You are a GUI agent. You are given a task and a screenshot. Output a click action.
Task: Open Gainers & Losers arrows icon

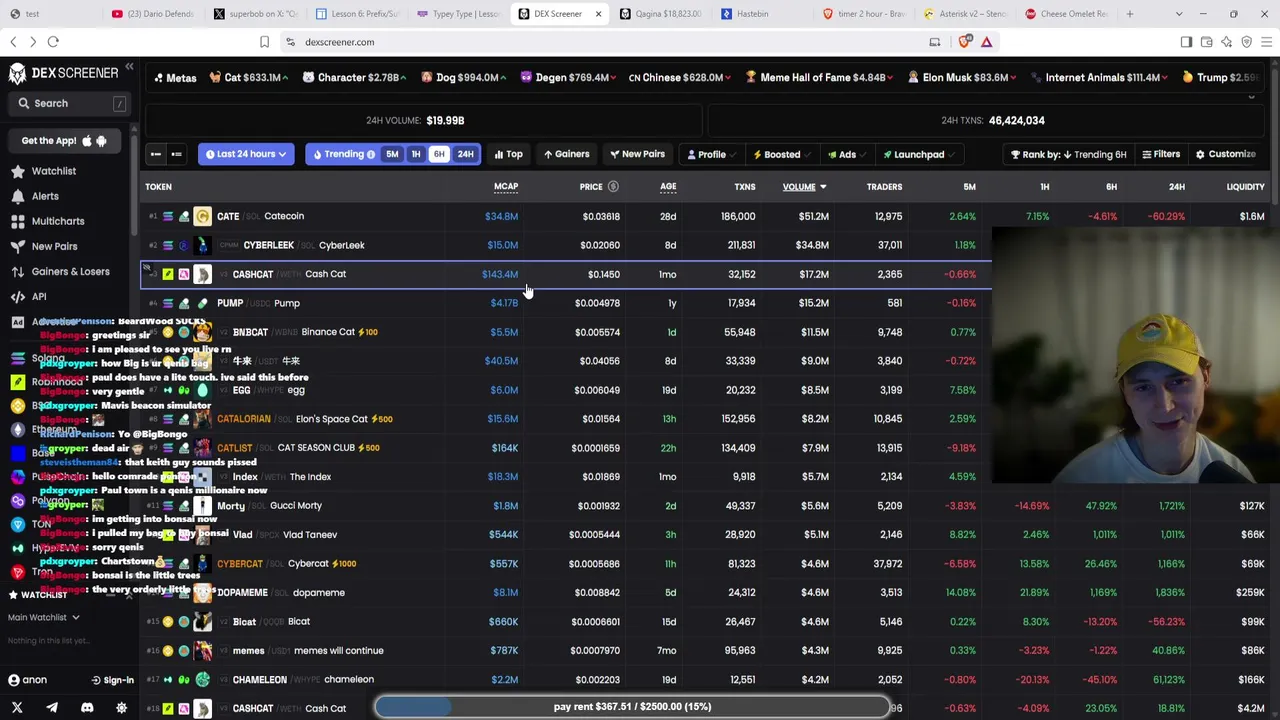click(x=17, y=271)
